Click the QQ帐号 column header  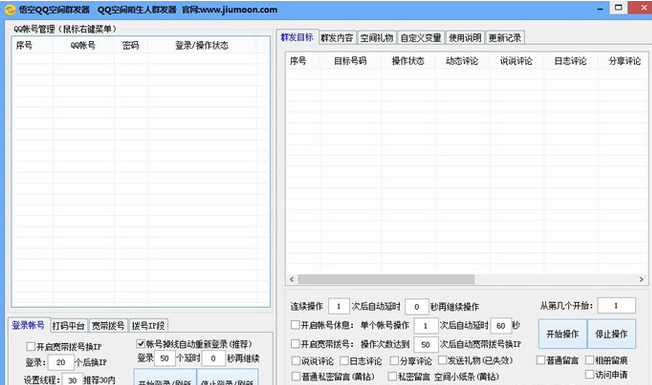tap(83, 45)
